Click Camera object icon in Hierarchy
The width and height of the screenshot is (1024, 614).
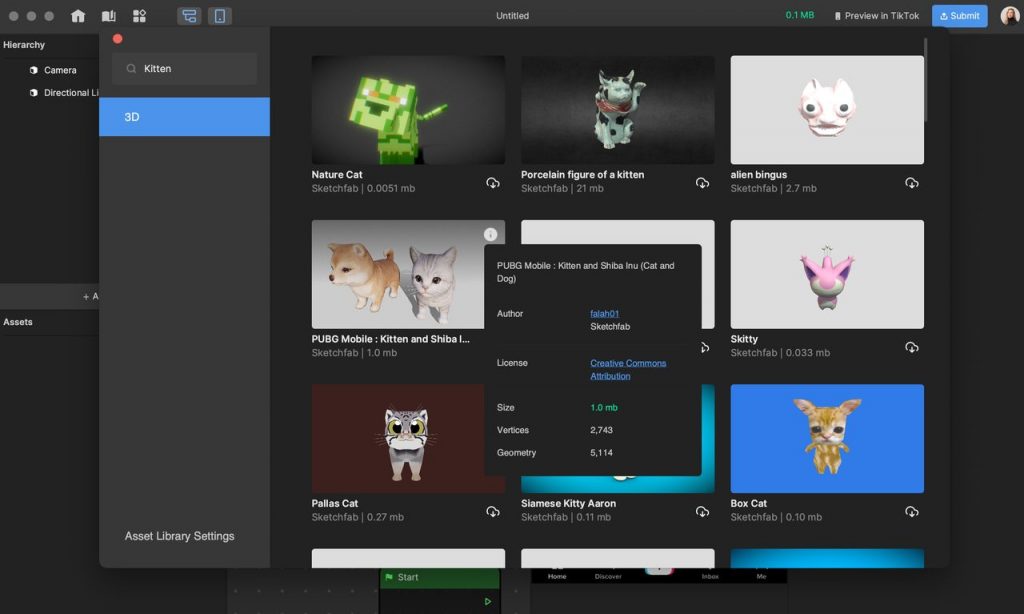[x=33, y=70]
